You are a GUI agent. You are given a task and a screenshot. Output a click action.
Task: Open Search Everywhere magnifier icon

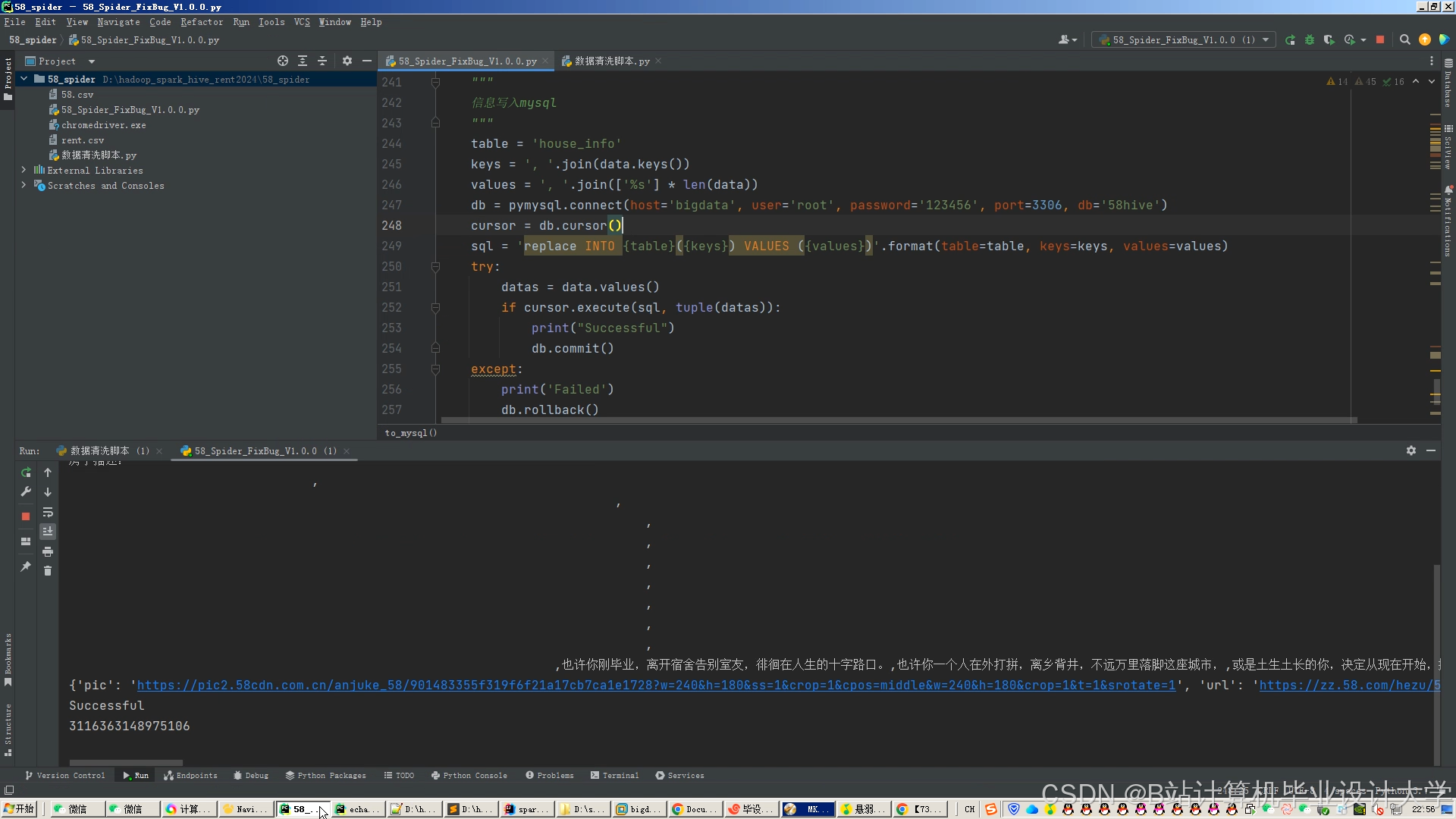point(1404,40)
